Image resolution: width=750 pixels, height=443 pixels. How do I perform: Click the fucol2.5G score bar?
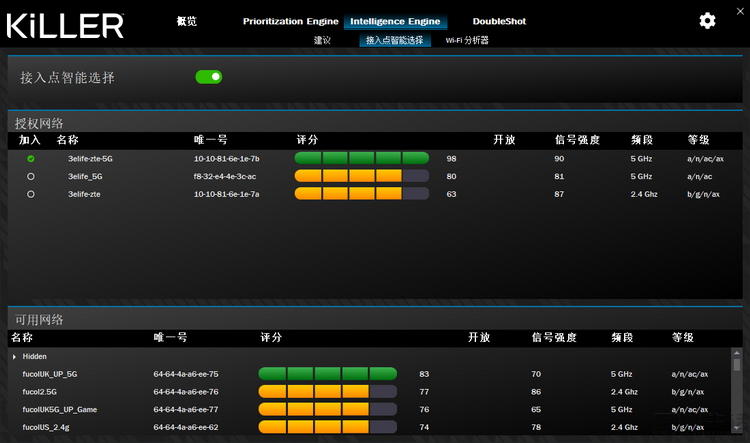click(x=328, y=391)
